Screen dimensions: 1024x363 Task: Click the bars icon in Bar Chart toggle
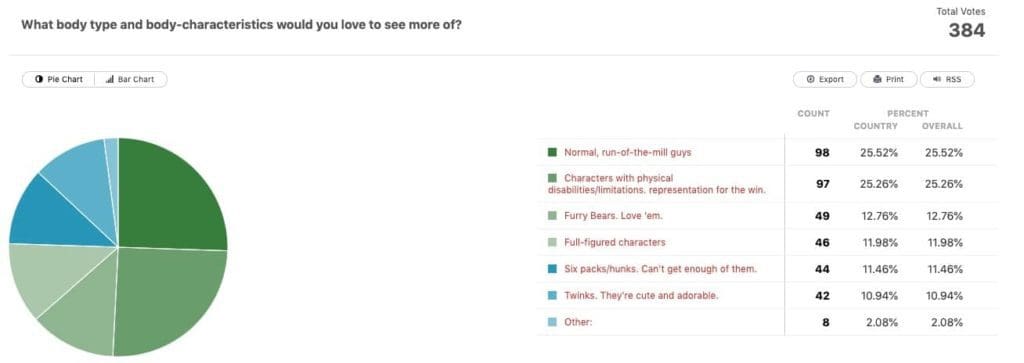click(110, 79)
